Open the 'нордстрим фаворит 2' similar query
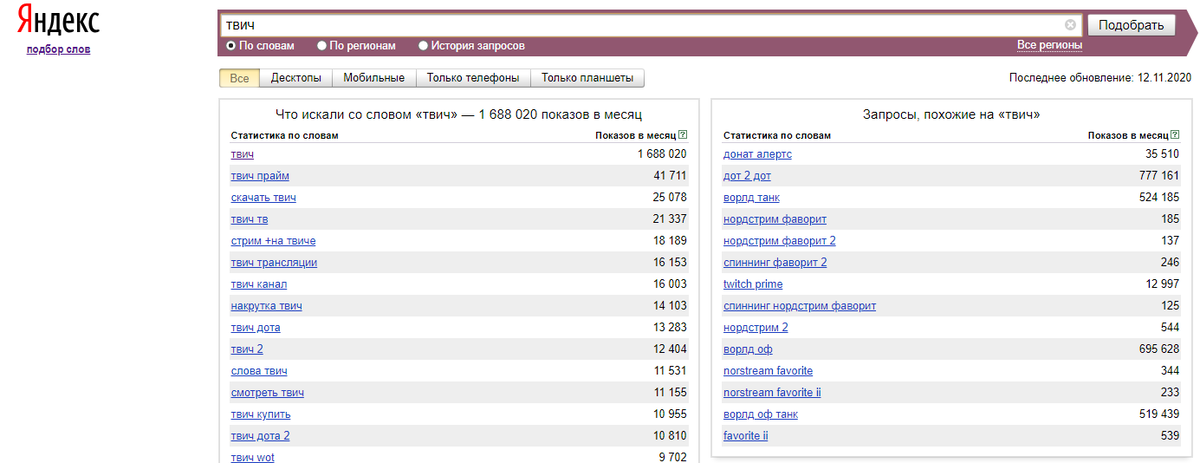 779,241
